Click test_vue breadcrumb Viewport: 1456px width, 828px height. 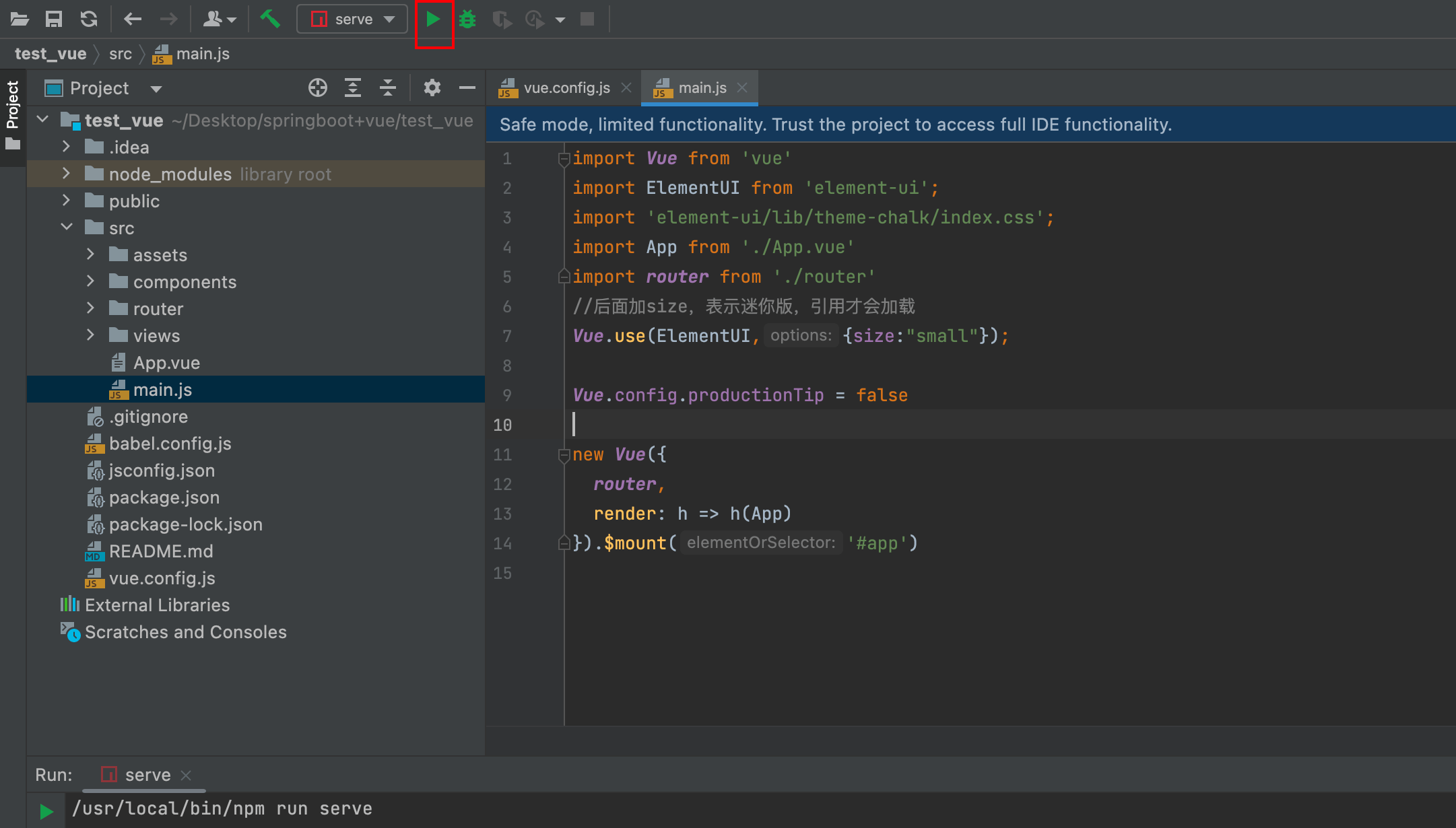(51, 54)
